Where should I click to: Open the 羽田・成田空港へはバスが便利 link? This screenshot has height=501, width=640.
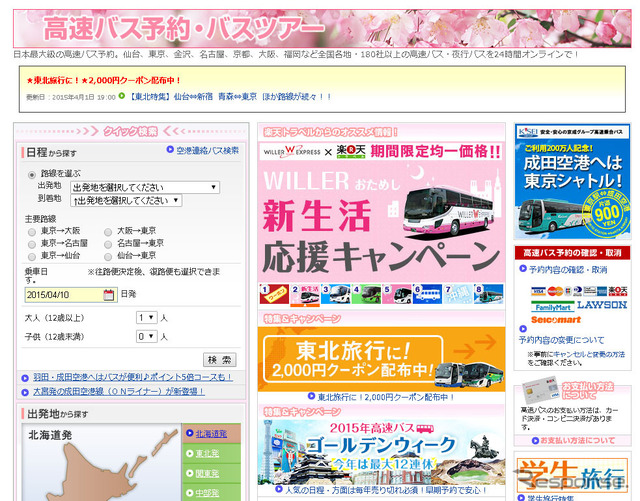click(133, 377)
